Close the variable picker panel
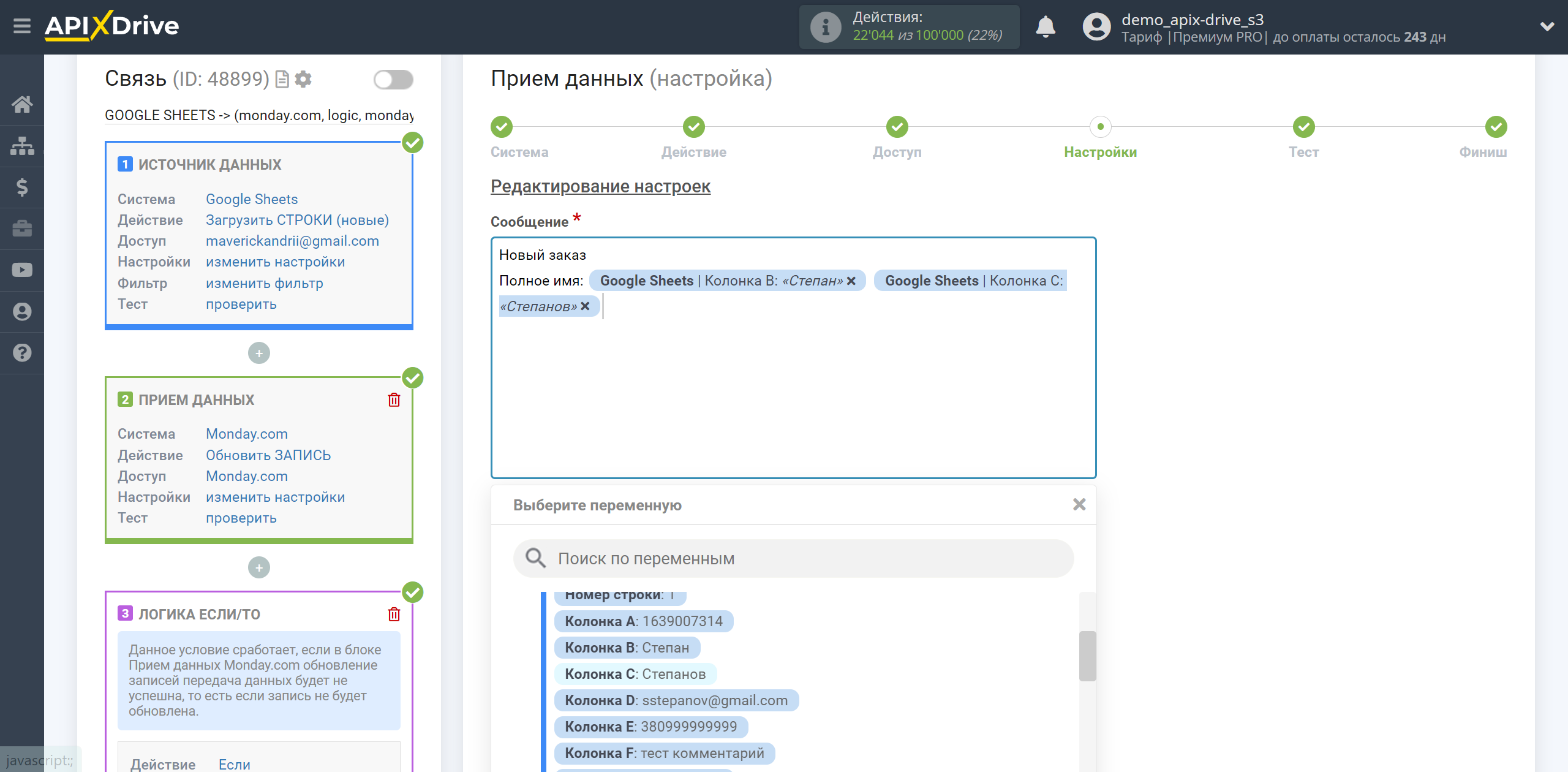The image size is (1568, 772). point(1079,504)
